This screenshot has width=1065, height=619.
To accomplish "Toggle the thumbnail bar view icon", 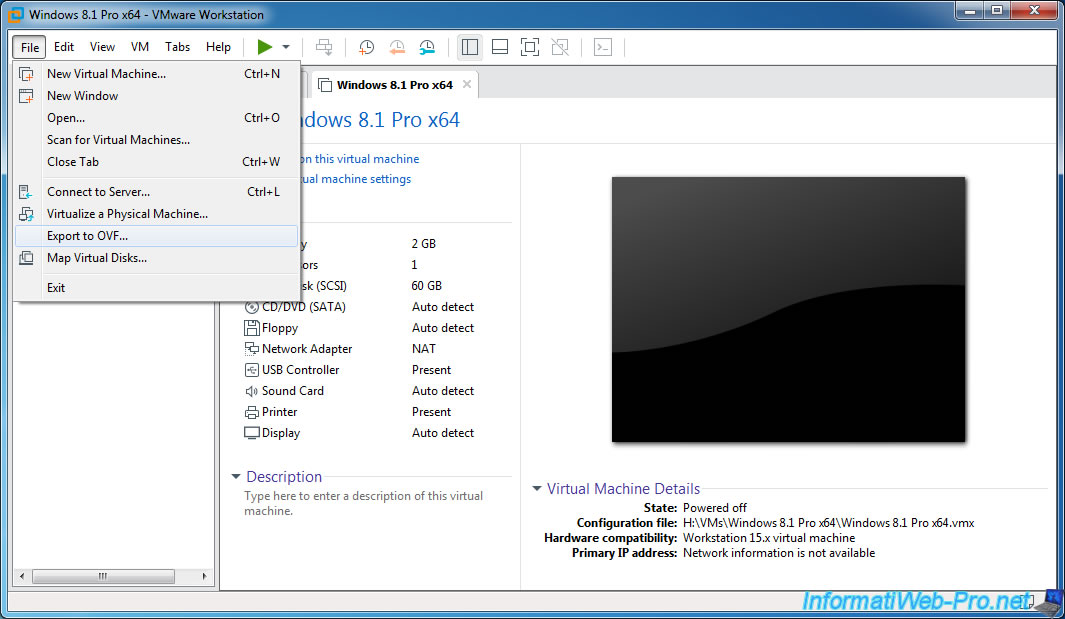I will 500,47.
